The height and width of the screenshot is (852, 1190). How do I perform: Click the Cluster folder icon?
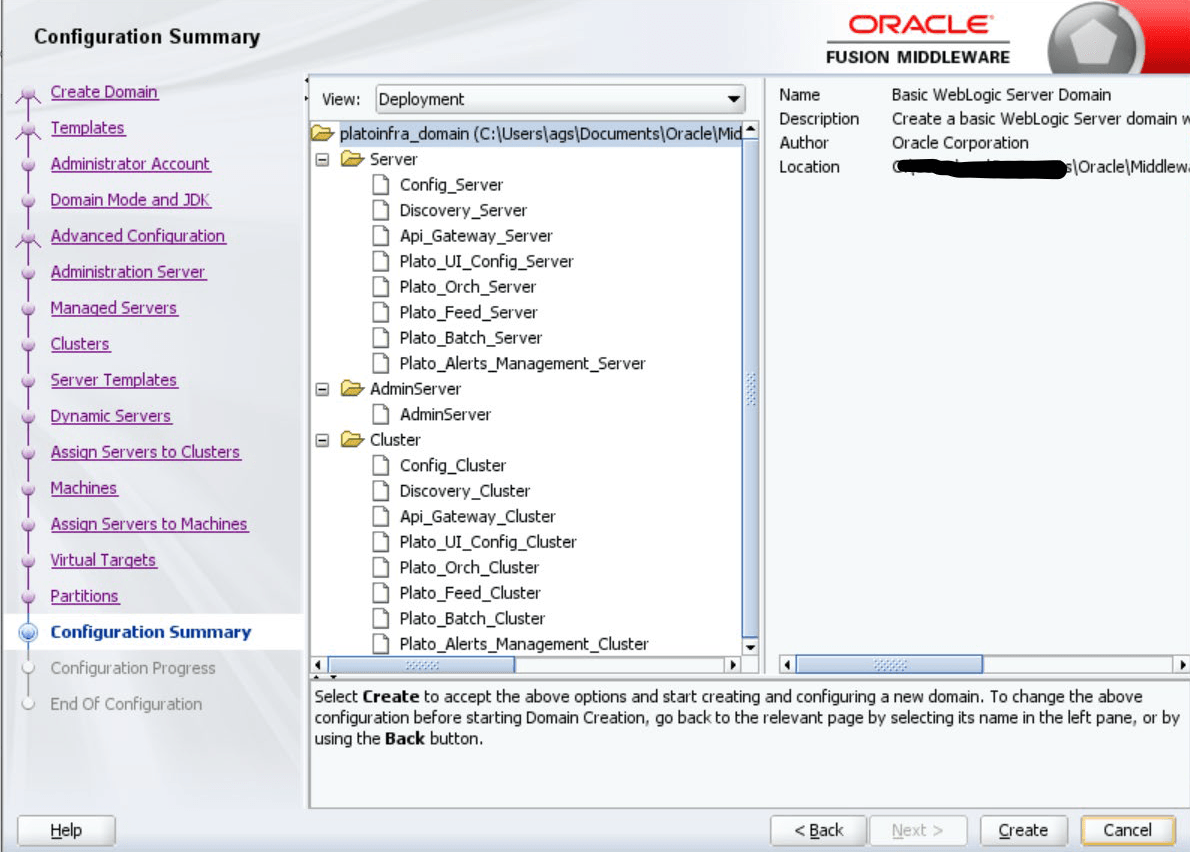352,439
